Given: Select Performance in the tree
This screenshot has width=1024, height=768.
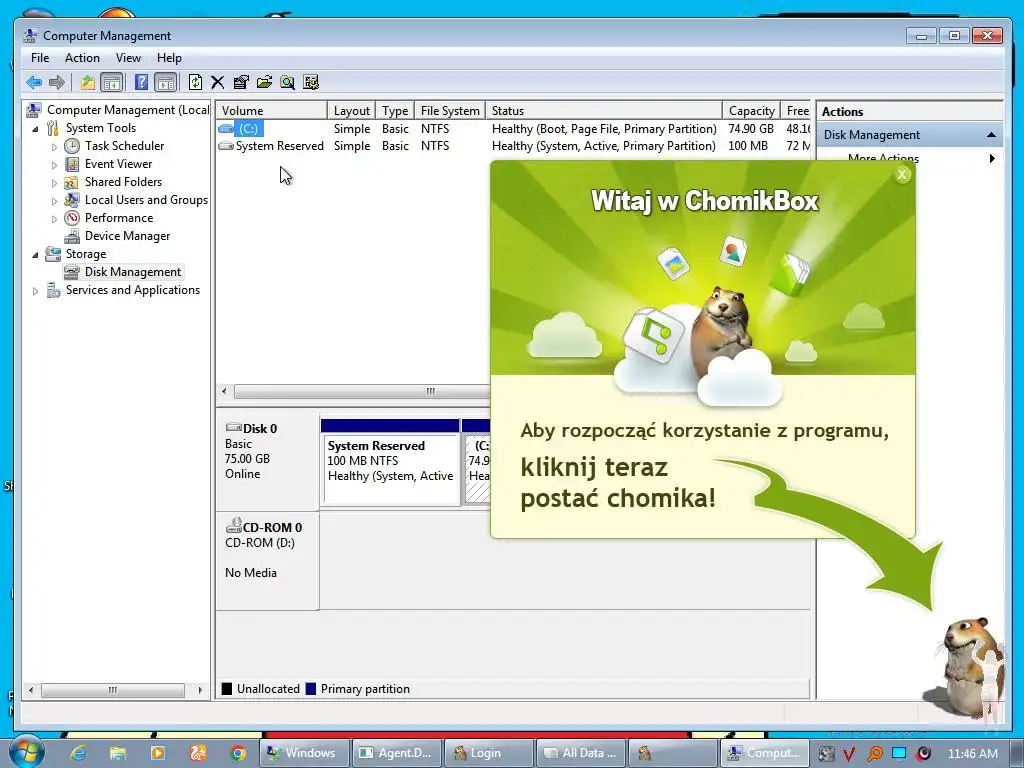Looking at the screenshot, I should (x=119, y=217).
